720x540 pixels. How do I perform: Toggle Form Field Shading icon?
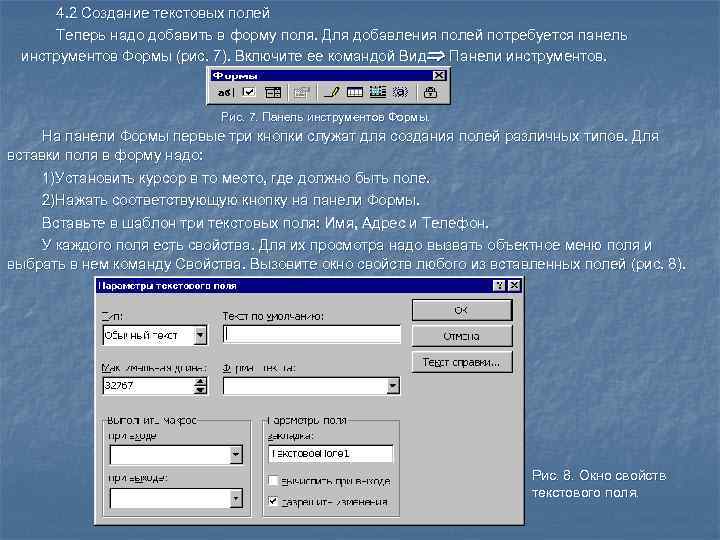coord(400,92)
